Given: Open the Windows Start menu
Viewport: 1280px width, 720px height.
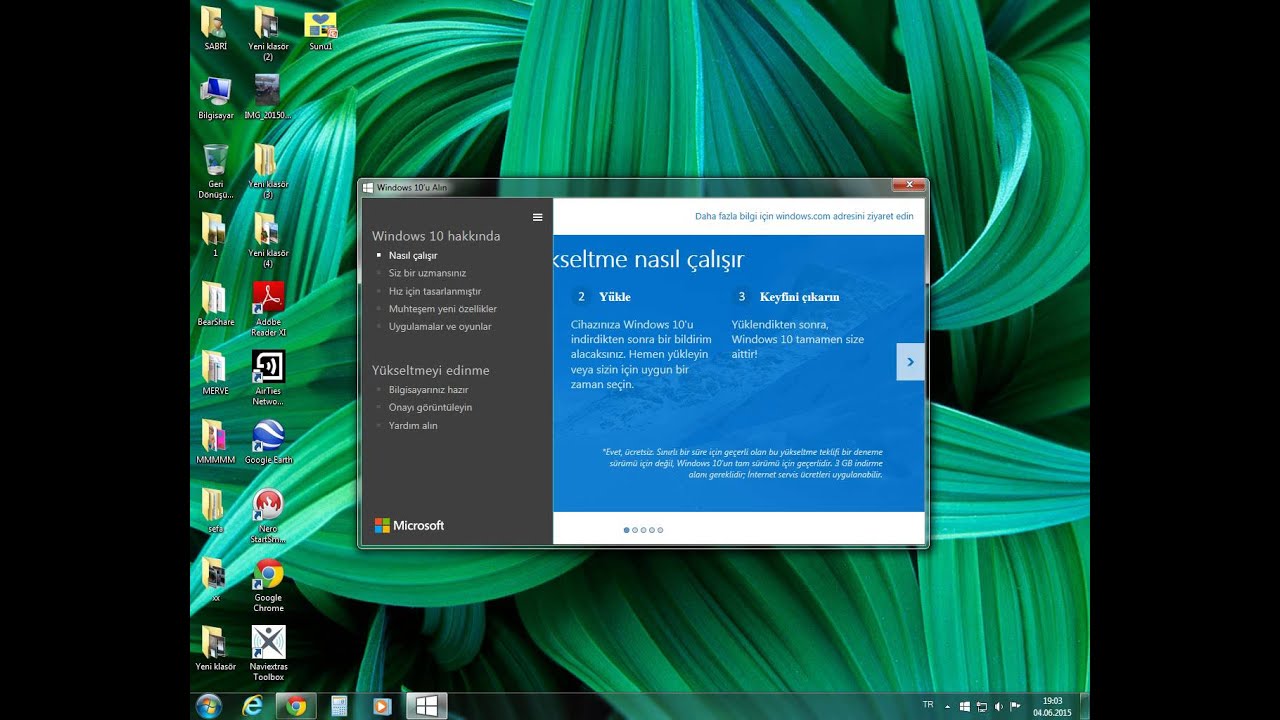Looking at the screenshot, I should tap(209, 705).
